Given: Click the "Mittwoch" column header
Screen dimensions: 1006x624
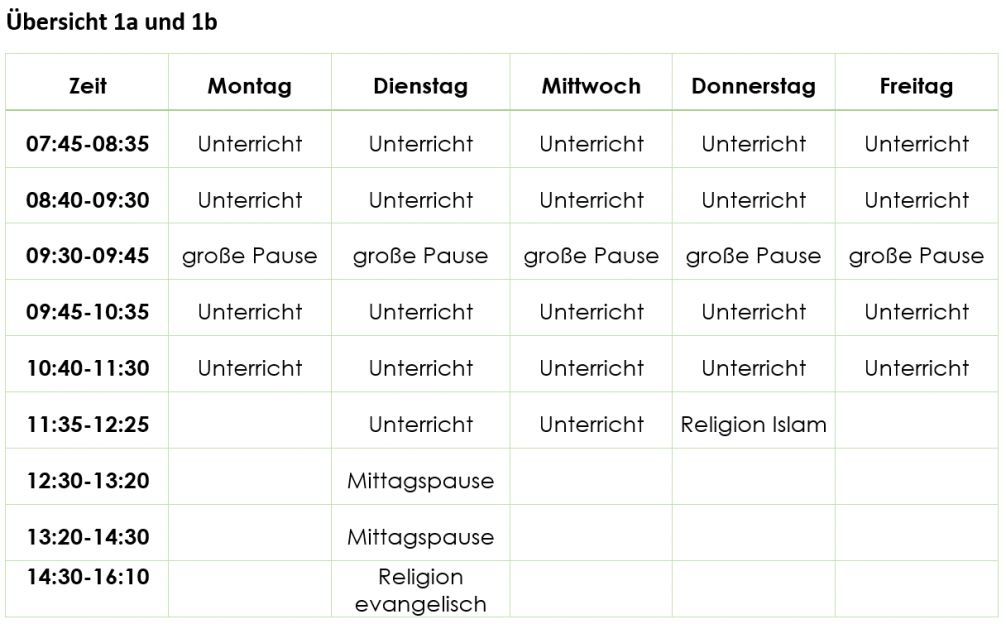Looking at the screenshot, I should (591, 86).
